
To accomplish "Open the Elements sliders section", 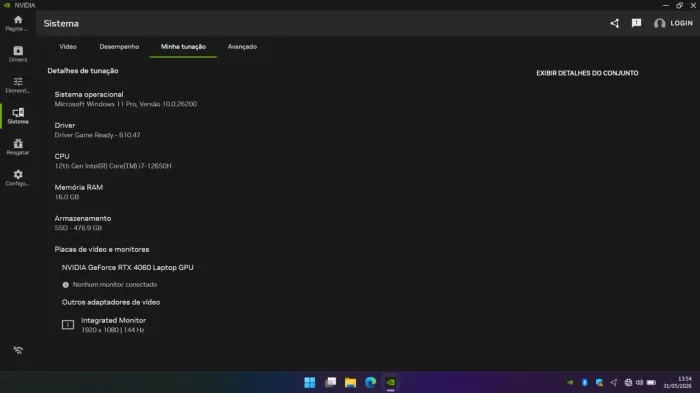I will click(x=18, y=85).
